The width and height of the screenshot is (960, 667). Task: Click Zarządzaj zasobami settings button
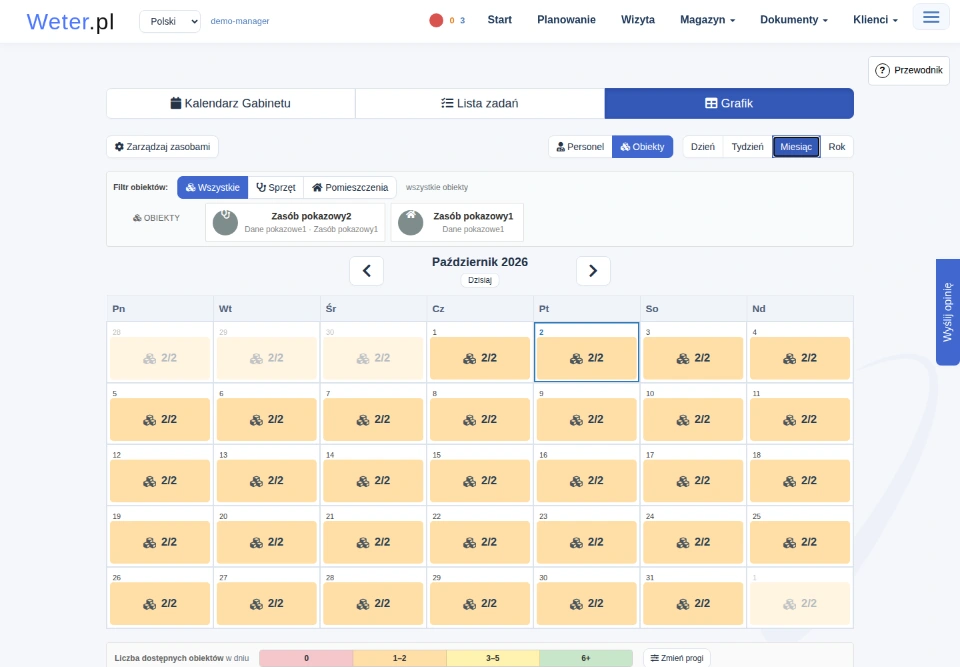[162, 146]
